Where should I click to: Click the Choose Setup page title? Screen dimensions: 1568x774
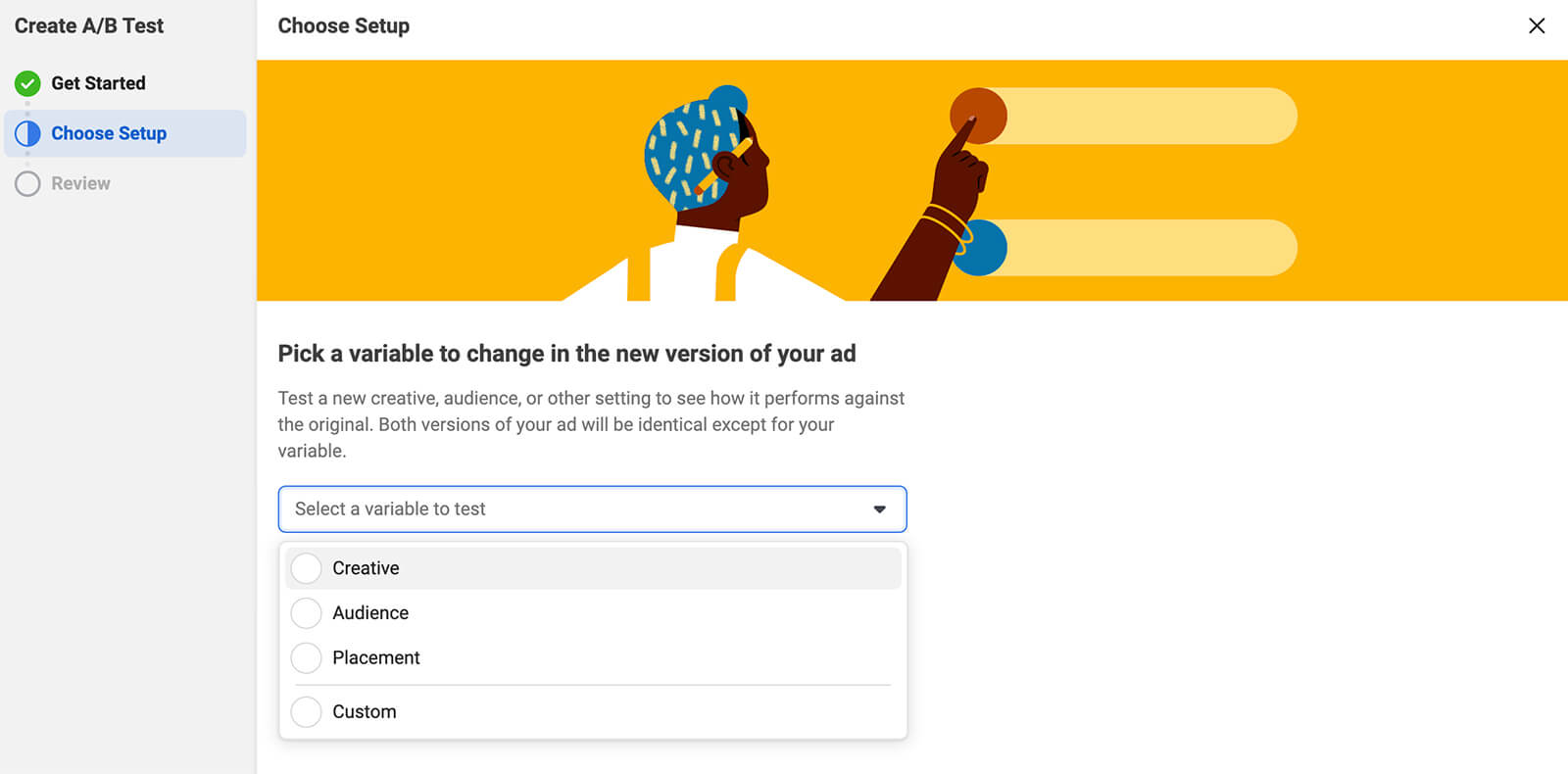point(343,25)
